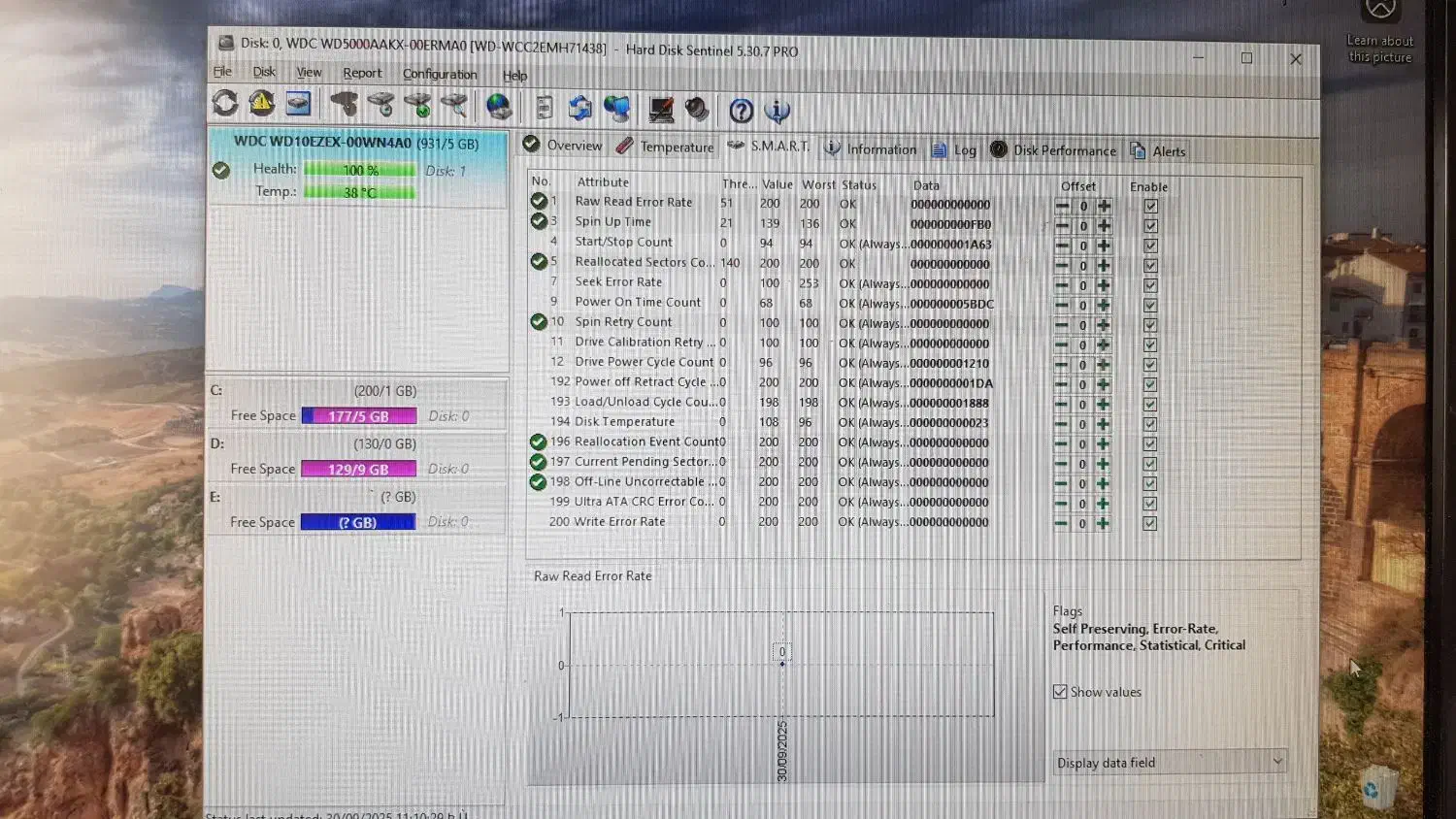Switch to the Disk Performance tab
Screen dimensions: 1456x819
point(1053,150)
